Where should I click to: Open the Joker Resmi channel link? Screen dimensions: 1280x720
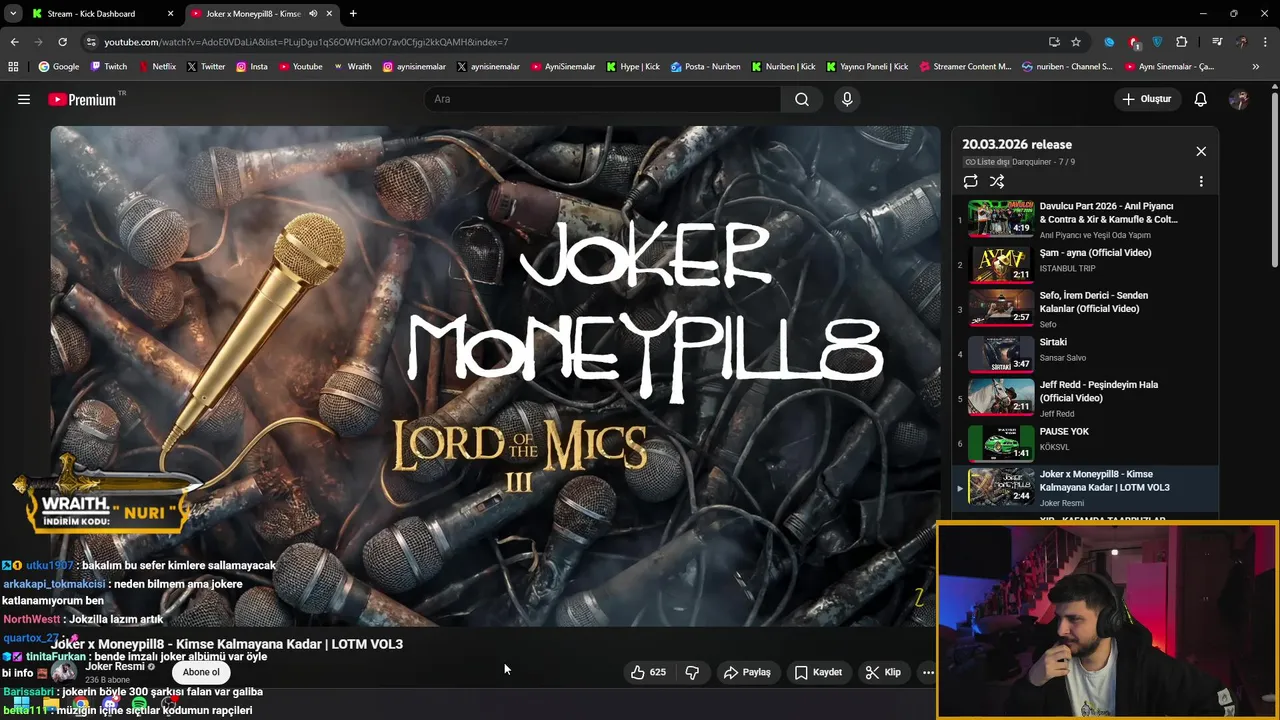coord(116,667)
